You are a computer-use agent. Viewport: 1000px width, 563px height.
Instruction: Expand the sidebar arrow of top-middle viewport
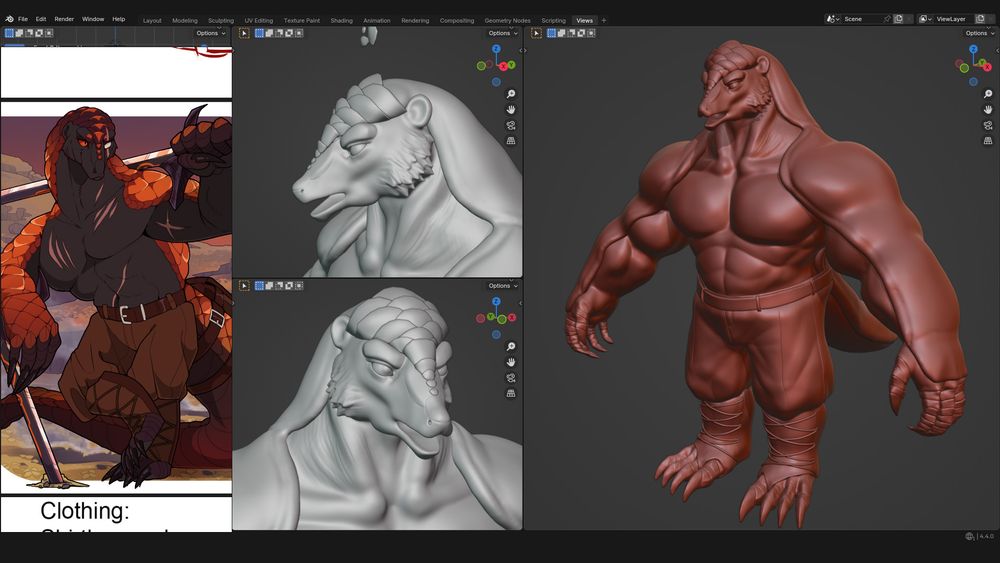coord(520,50)
